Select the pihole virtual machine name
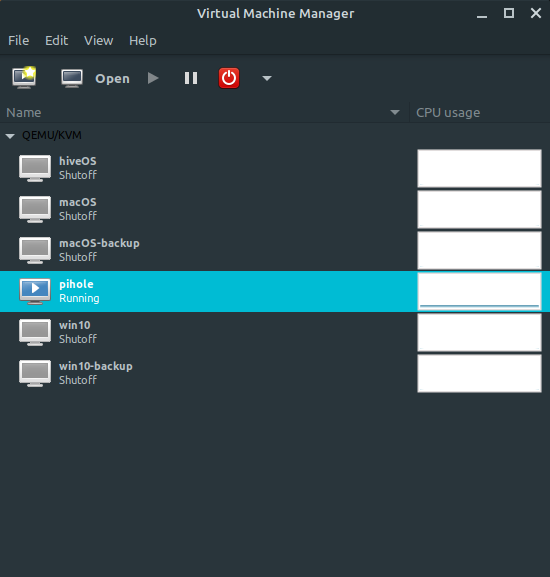This screenshot has width=550, height=577. (76, 284)
